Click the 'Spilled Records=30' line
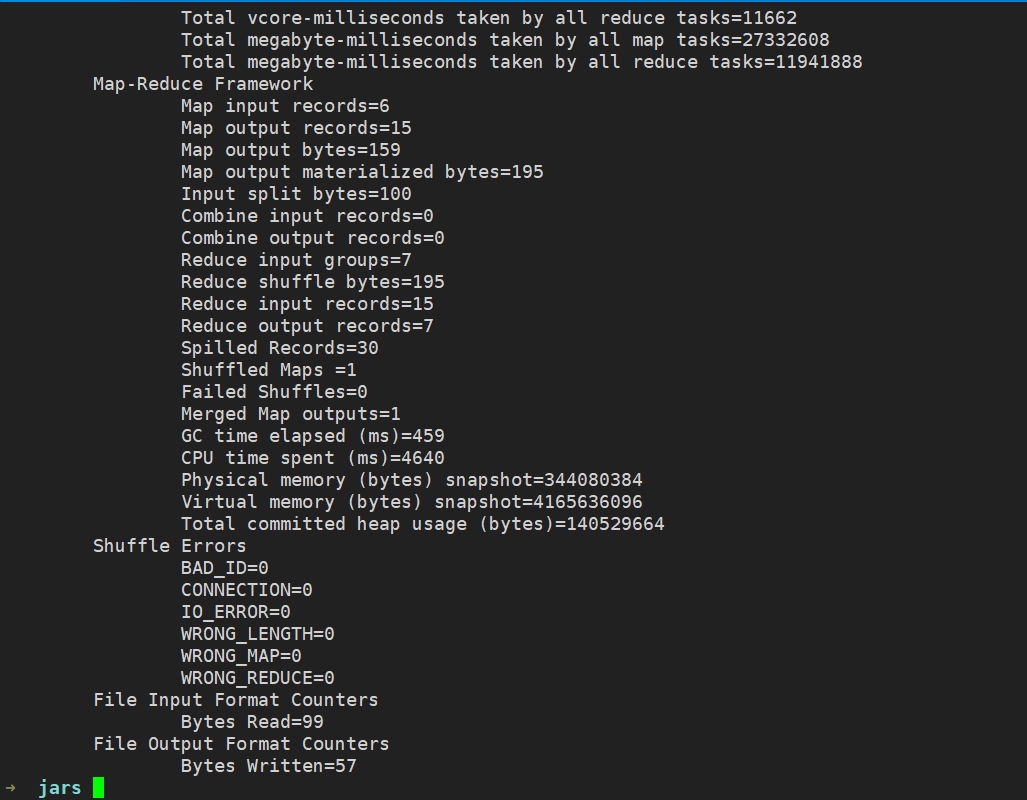The width and height of the screenshot is (1027, 800). pyautogui.click(x=279, y=348)
